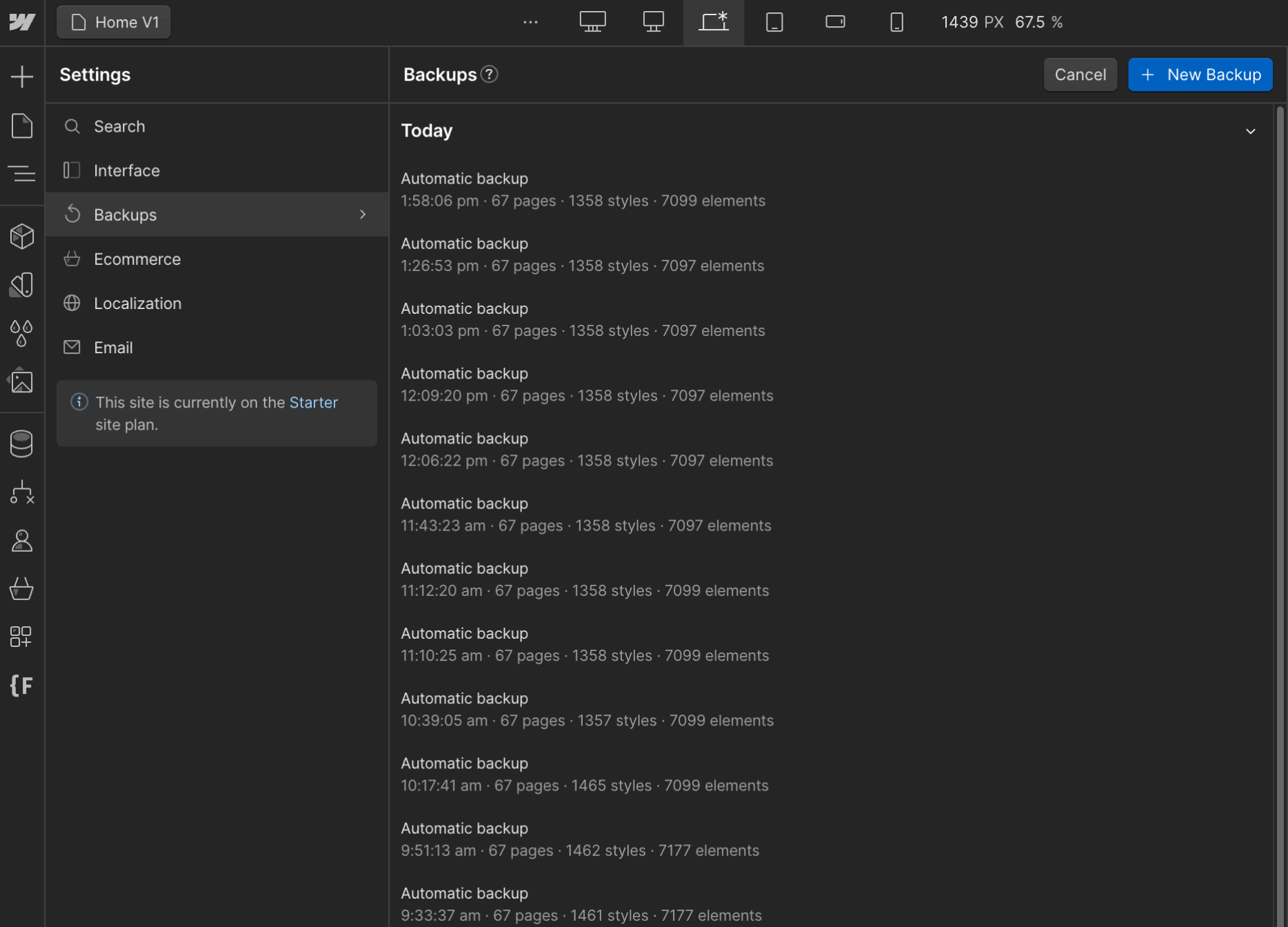Screen dimensions: 1288x927
Task: Open the Variables panel
Action: (x=22, y=333)
